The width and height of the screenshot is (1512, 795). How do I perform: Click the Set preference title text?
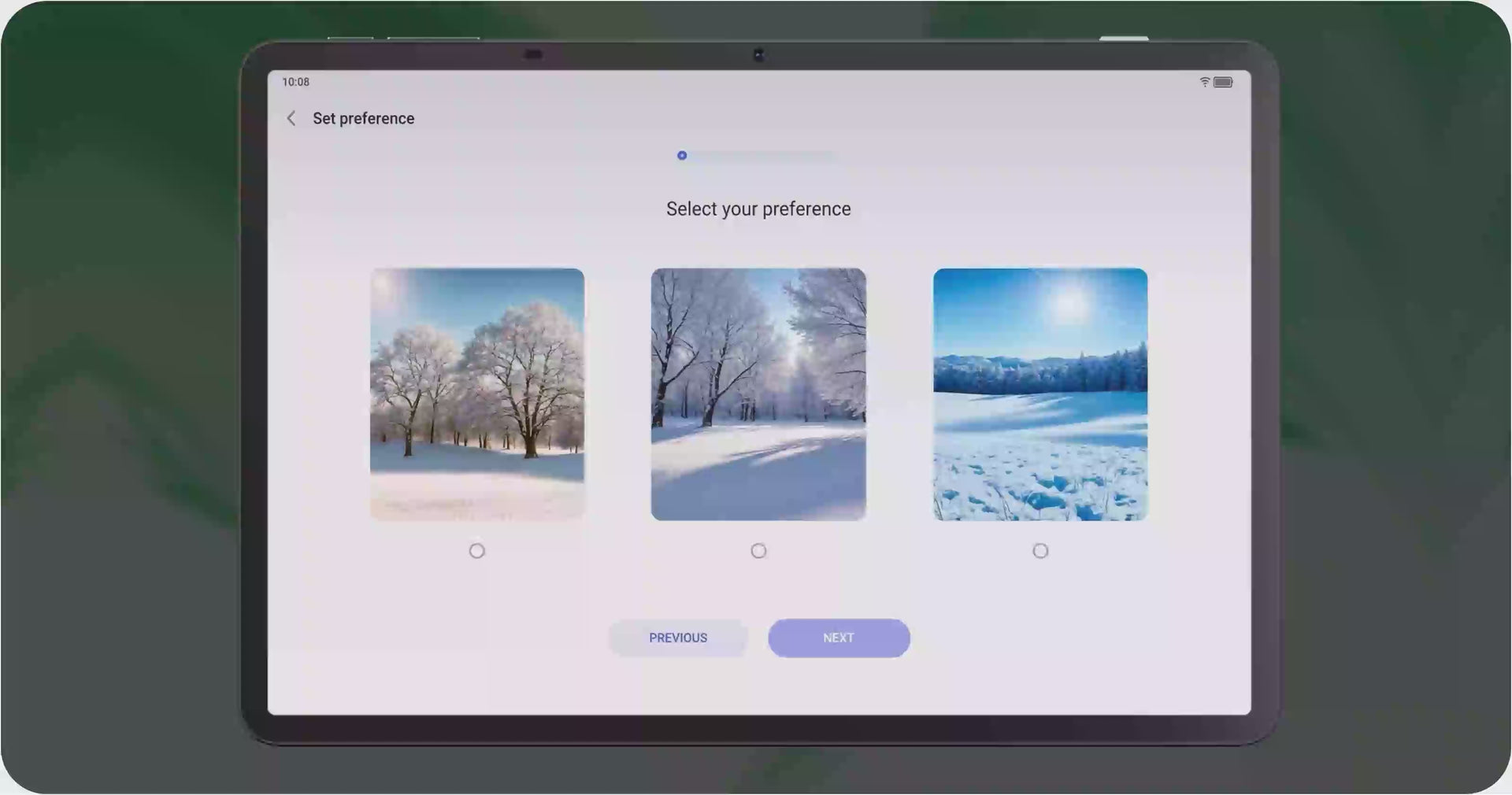[x=363, y=118]
